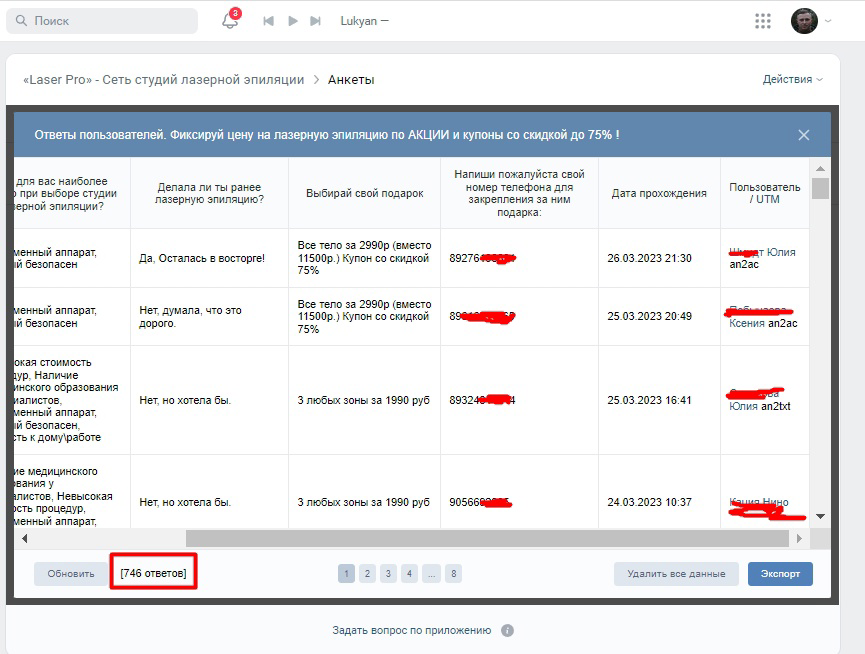Click the vertical scrollbar down arrow
This screenshot has width=865, height=654.
click(820, 517)
